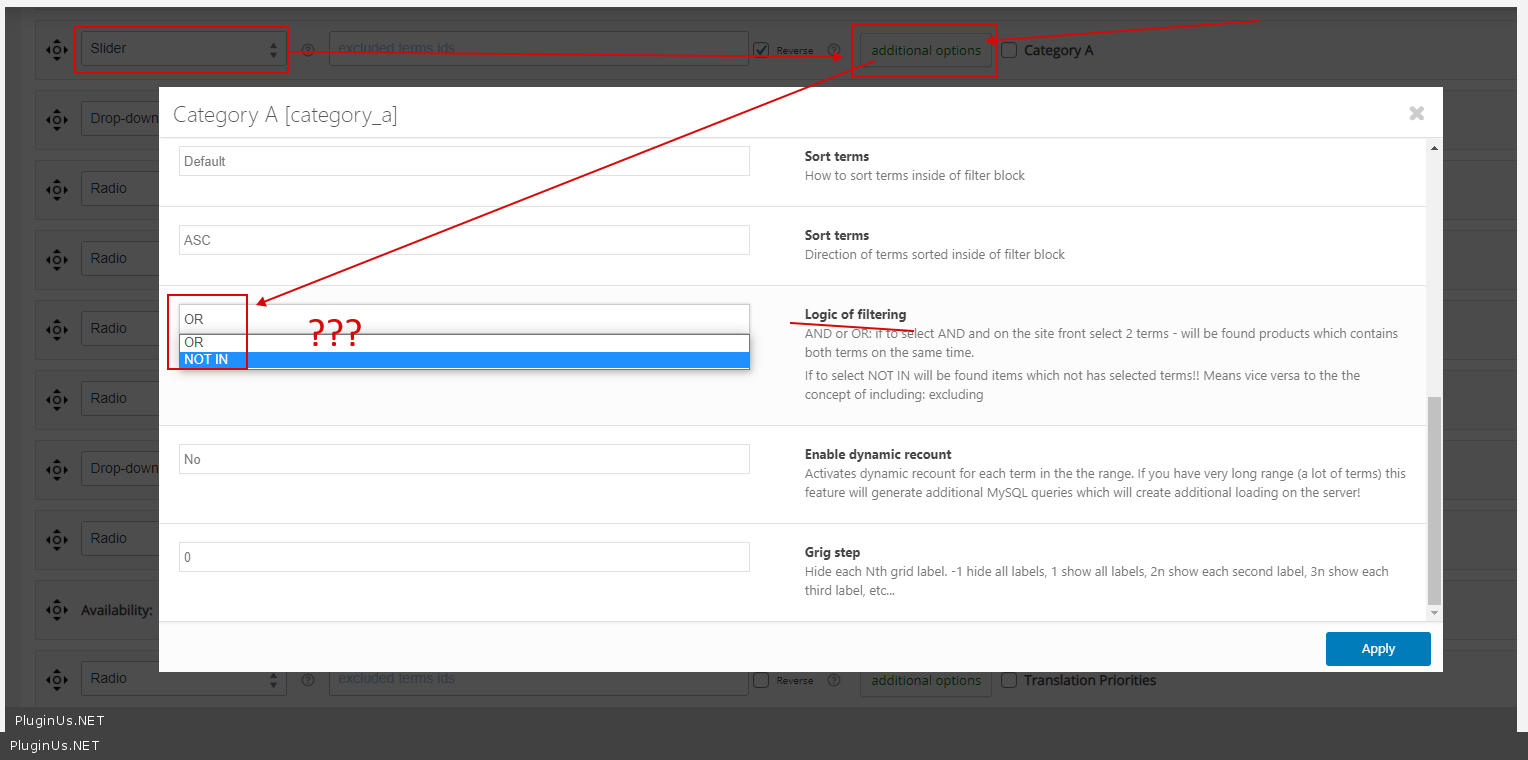The image size is (1528, 760).
Task: Close the Category A options dialog
Action: (x=1416, y=113)
